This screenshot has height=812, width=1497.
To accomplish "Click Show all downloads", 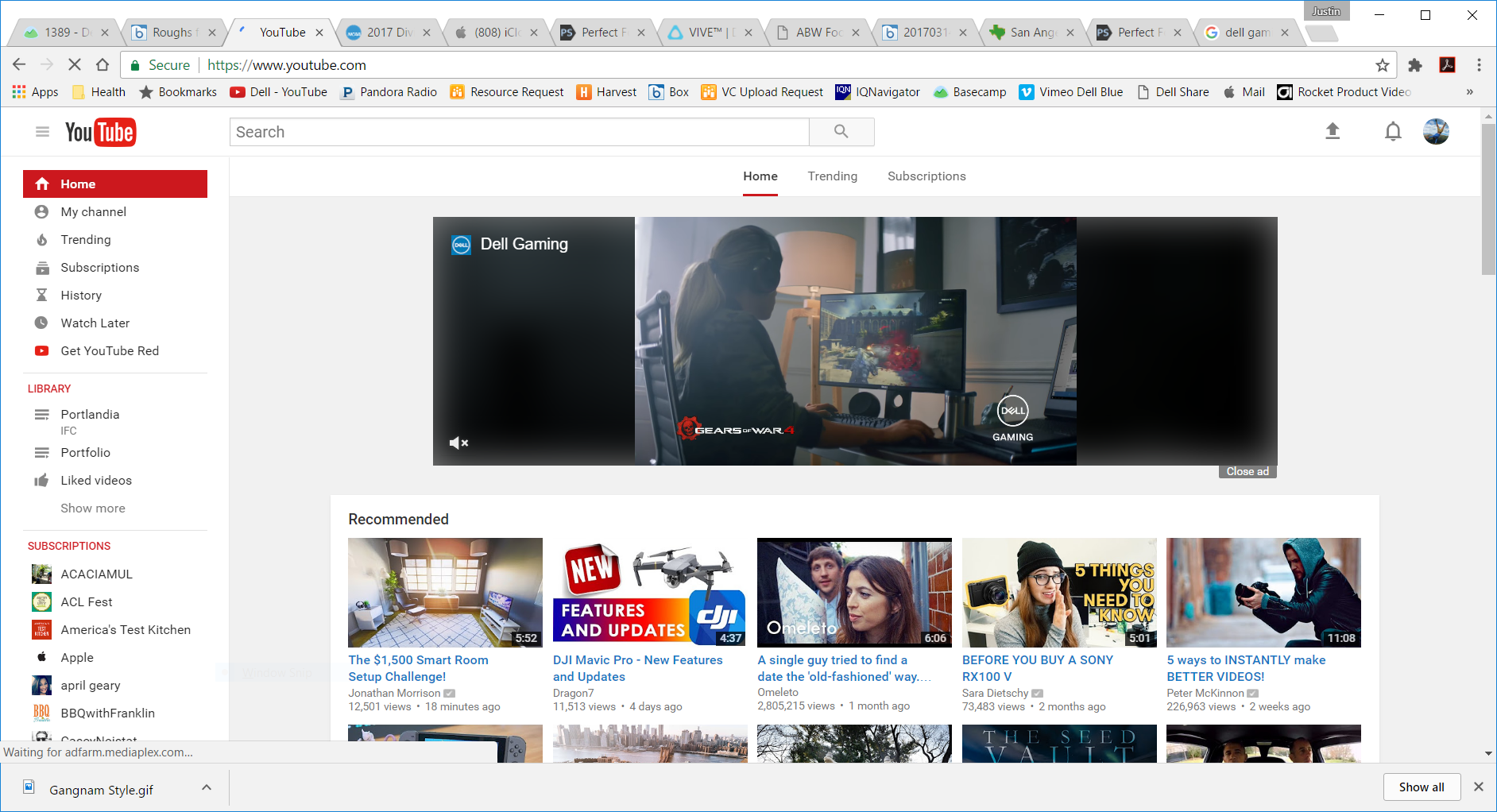I will pyautogui.click(x=1422, y=787).
